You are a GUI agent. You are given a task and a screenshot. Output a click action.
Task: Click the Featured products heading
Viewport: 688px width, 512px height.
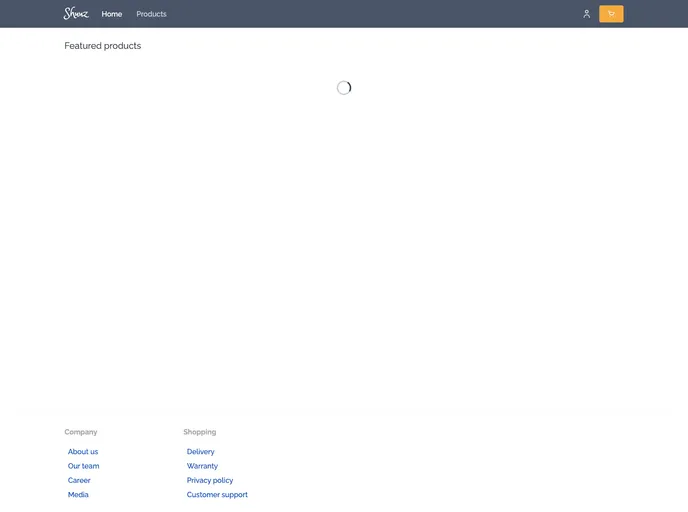pyautogui.click(x=103, y=46)
